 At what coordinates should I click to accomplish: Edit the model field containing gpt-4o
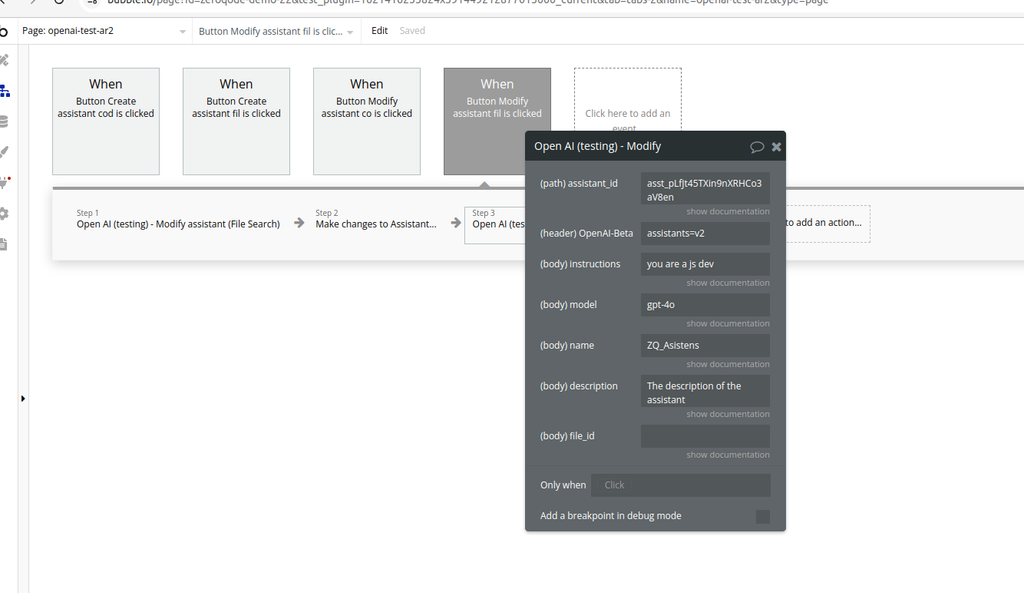(705, 304)
